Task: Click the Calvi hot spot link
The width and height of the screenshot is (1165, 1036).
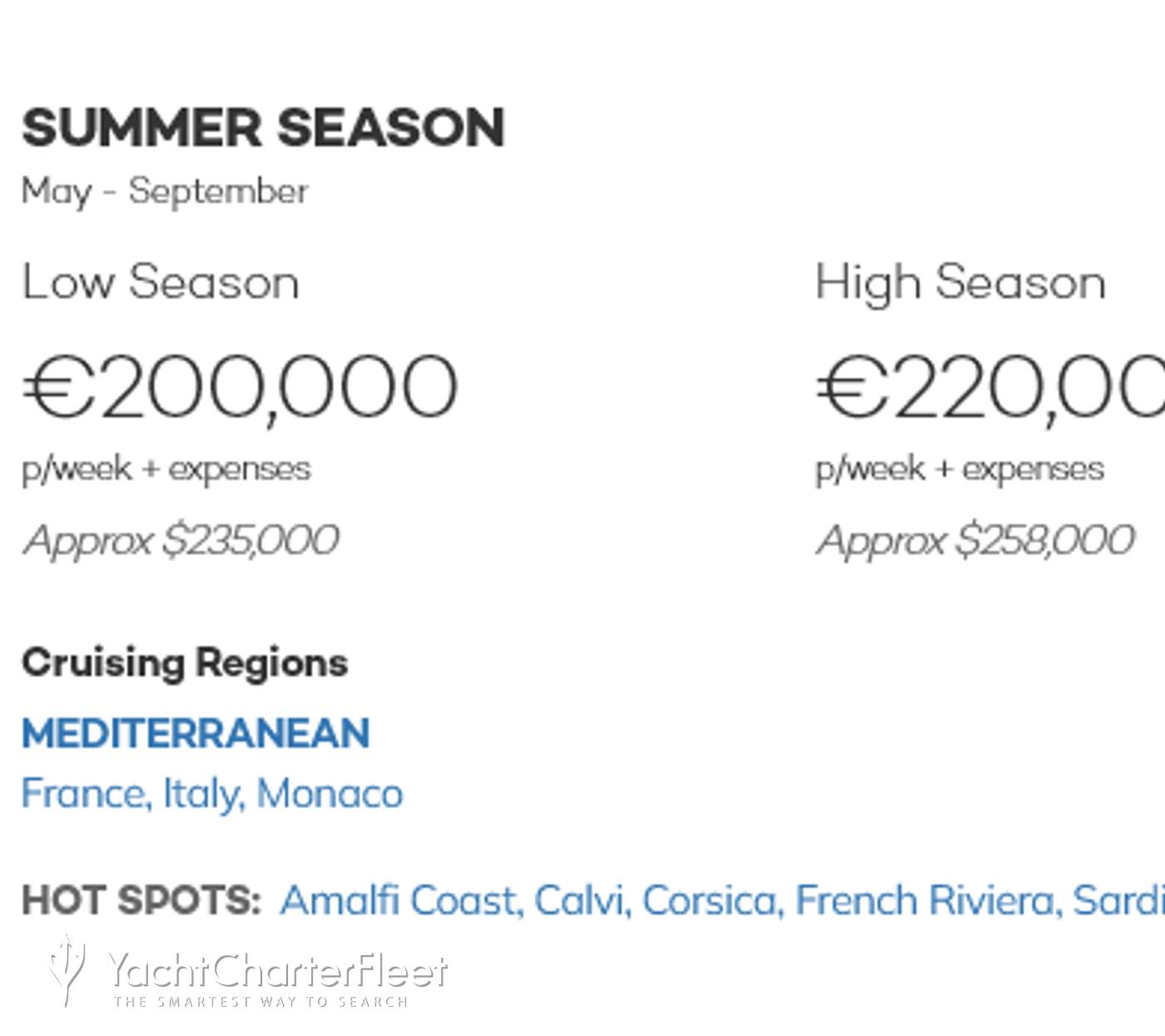Action: point(582,900)
